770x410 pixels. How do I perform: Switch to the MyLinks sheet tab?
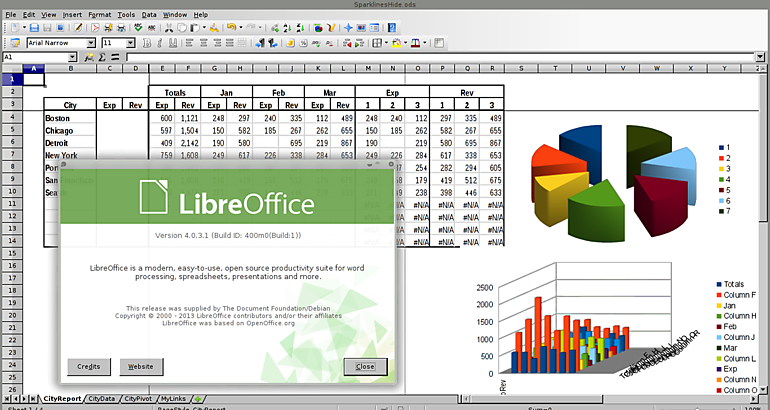pos(173,399)
